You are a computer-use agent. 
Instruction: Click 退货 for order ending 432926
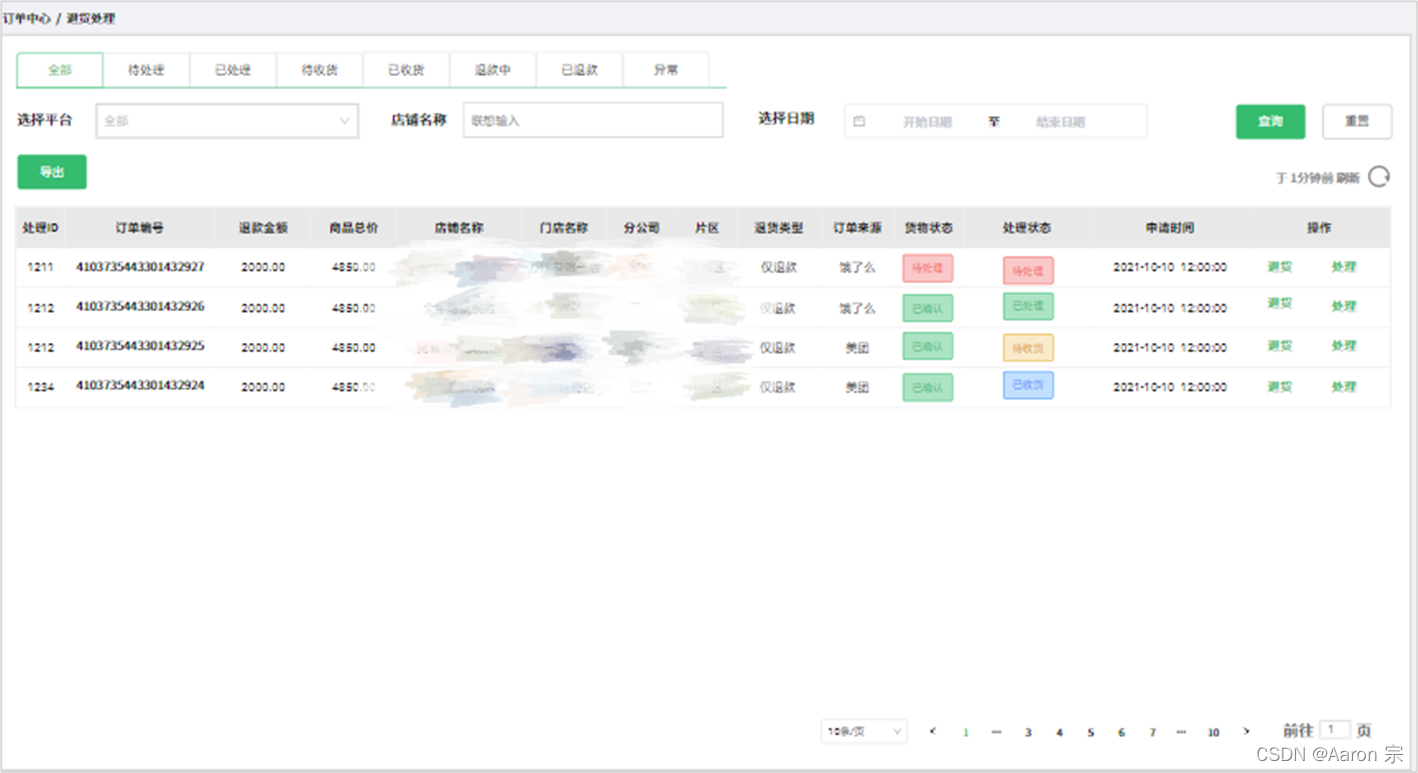coord(1280,304)
